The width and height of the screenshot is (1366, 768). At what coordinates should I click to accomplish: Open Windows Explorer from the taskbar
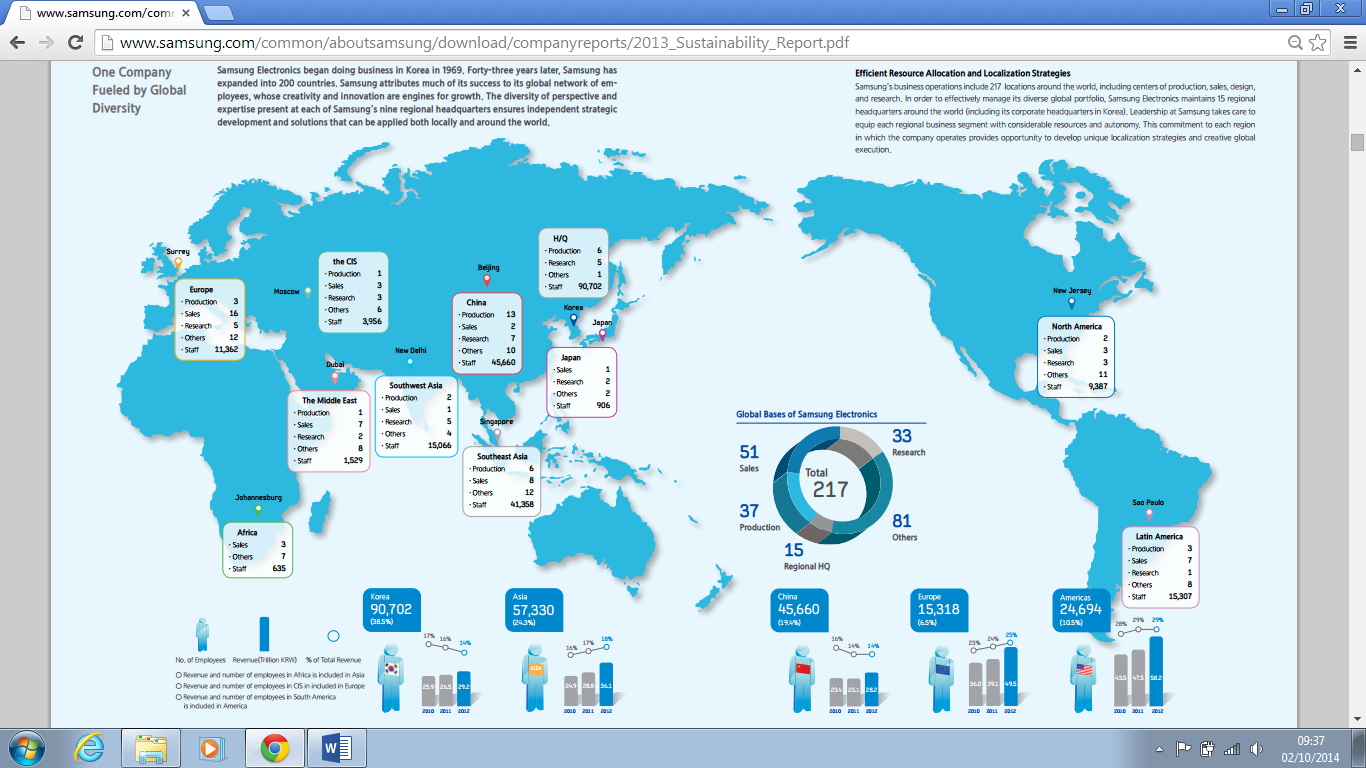(151, 748)
